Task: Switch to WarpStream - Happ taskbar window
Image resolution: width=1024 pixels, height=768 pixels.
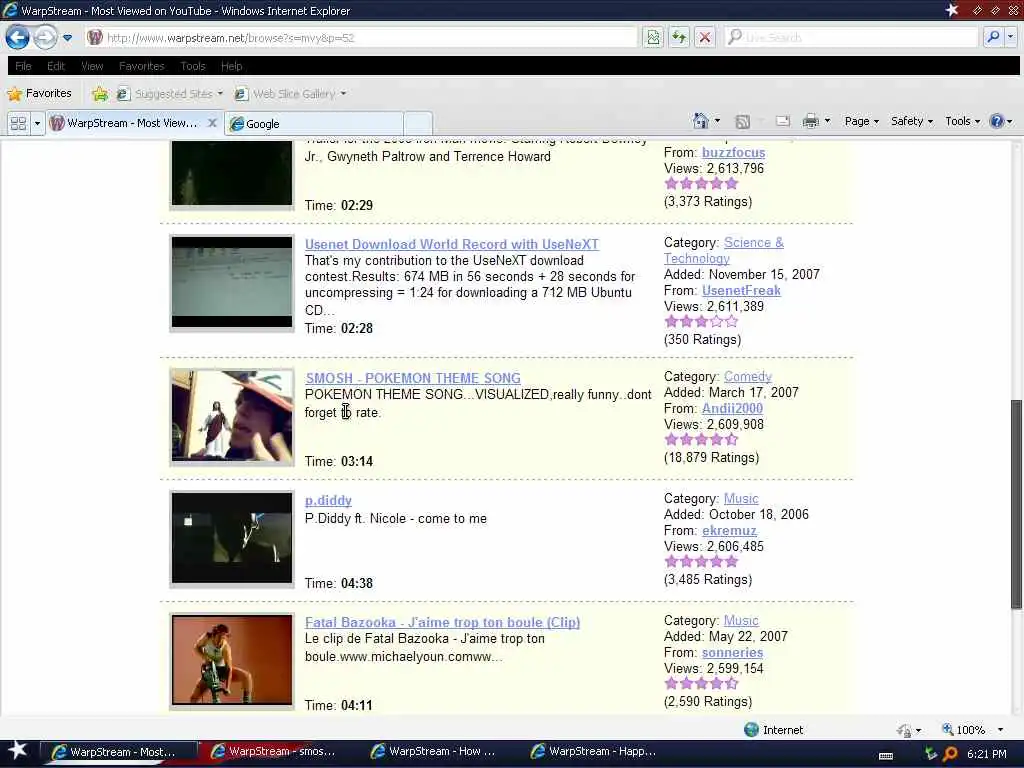Action: [x=594, y=752]
